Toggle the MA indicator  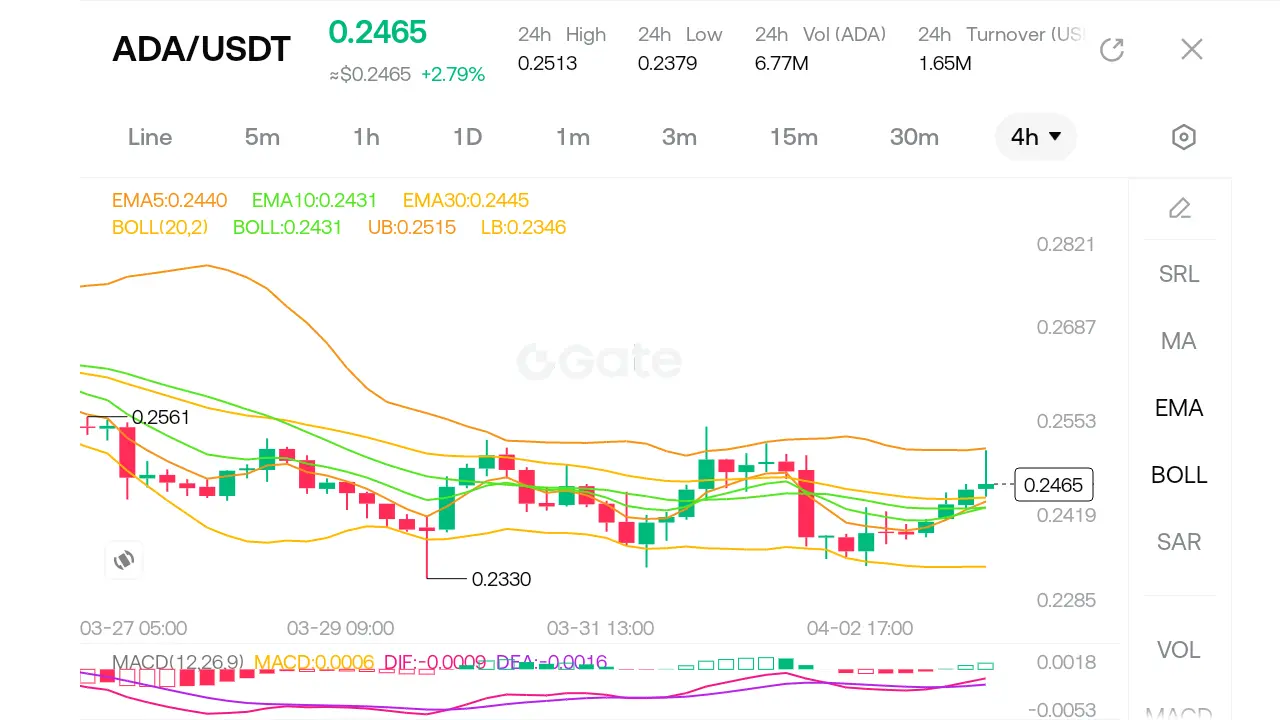pyautogui.click(x=1179, y=341)
